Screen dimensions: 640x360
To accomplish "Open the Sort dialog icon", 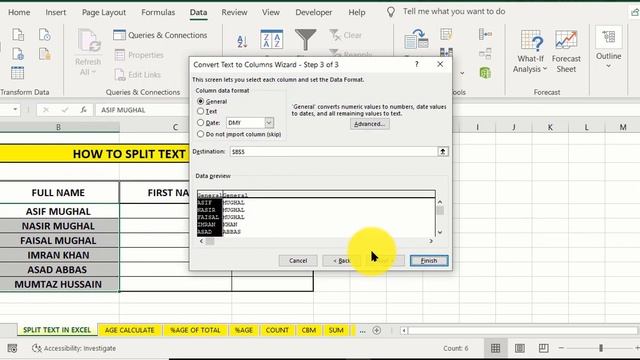I will 271,40.
